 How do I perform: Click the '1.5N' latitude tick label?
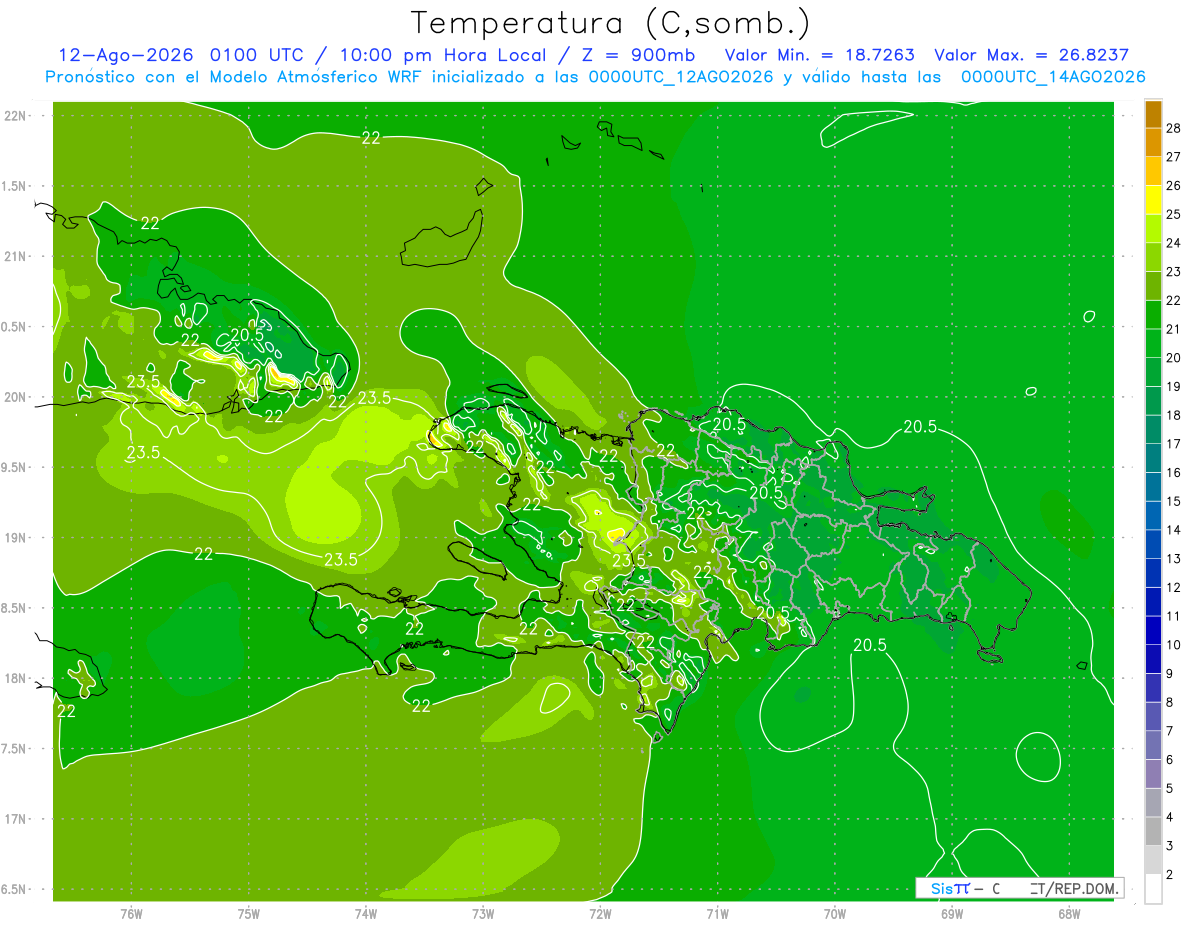pos(15,187)
